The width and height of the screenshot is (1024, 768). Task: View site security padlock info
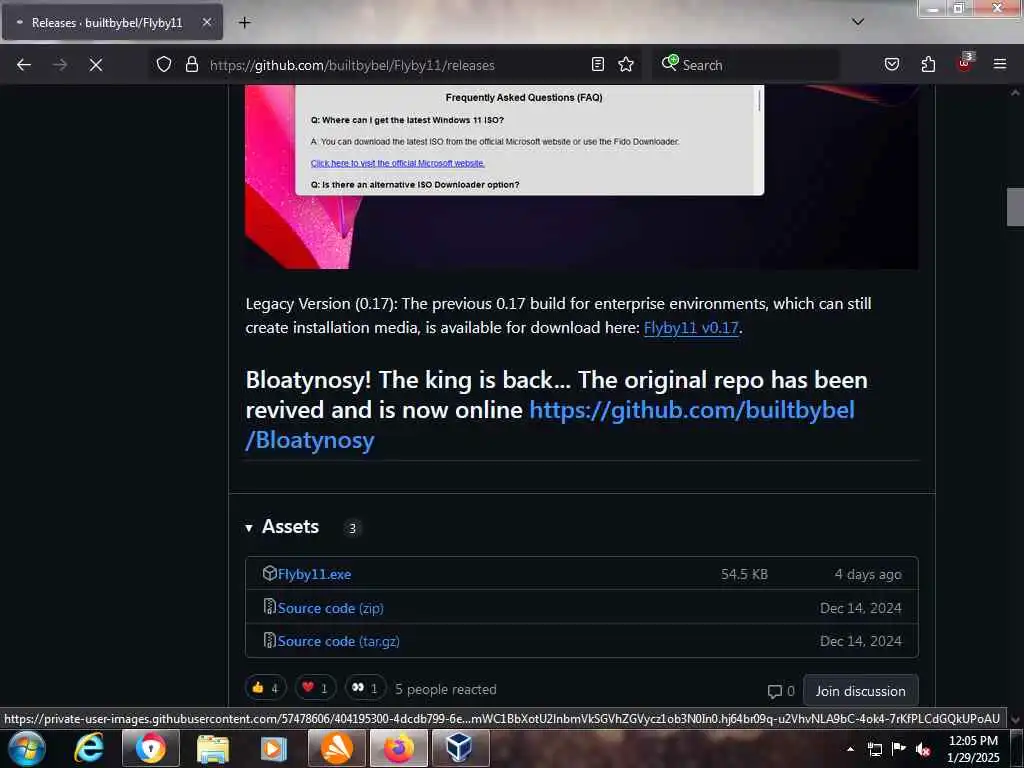pos(191,65)
